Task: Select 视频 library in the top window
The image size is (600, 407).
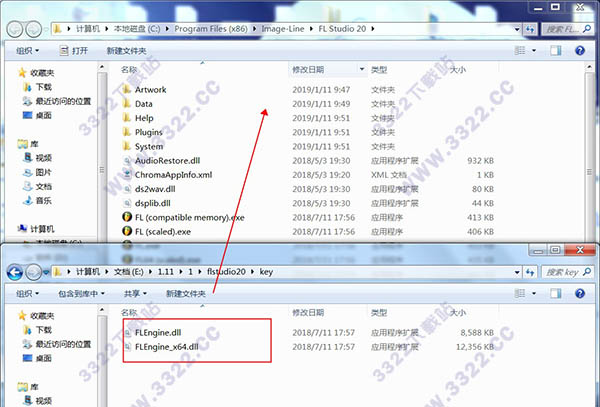Action: coord(38,158)
